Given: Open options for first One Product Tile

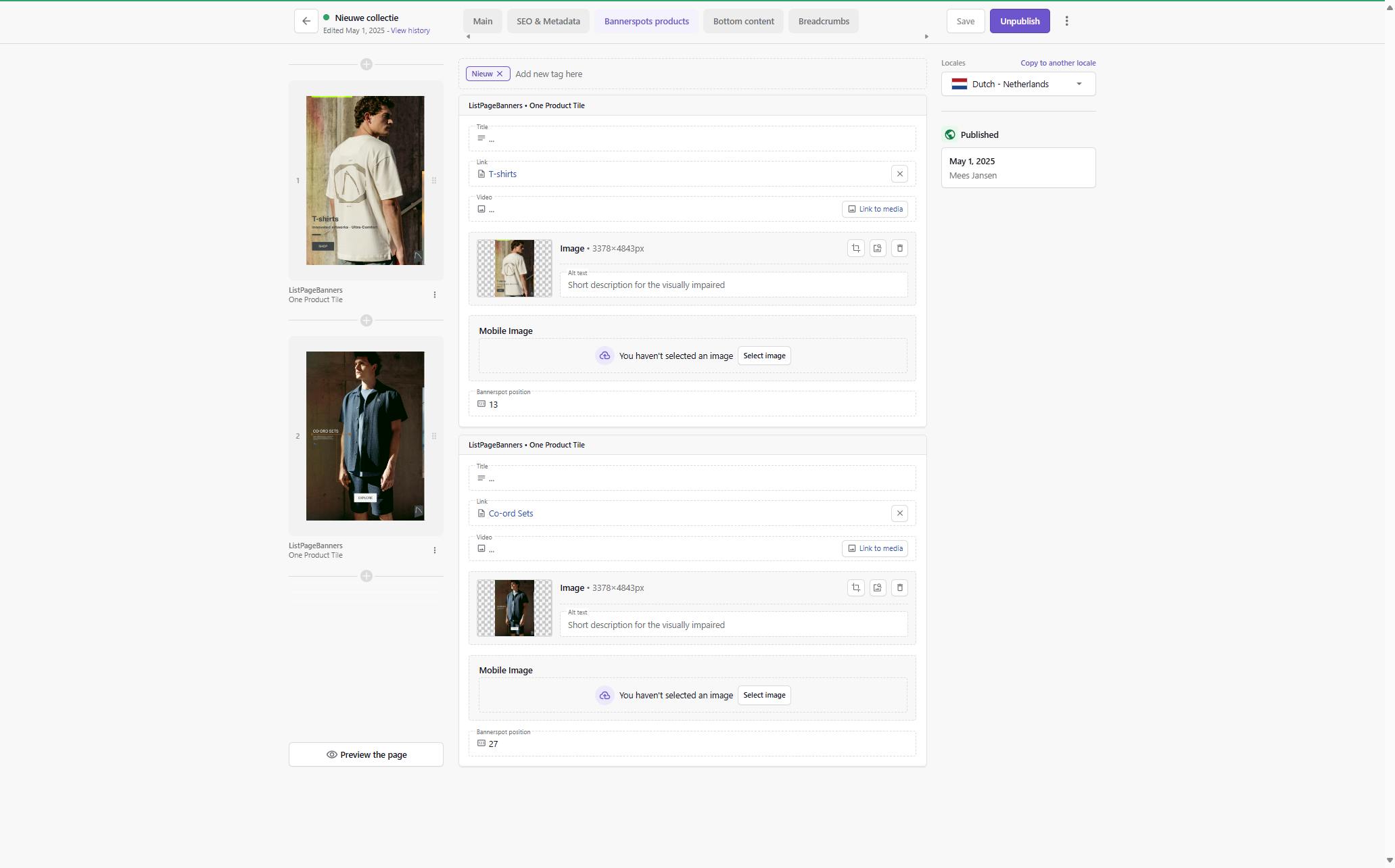Looking at the screenshot, I should [x=434, y=295].
